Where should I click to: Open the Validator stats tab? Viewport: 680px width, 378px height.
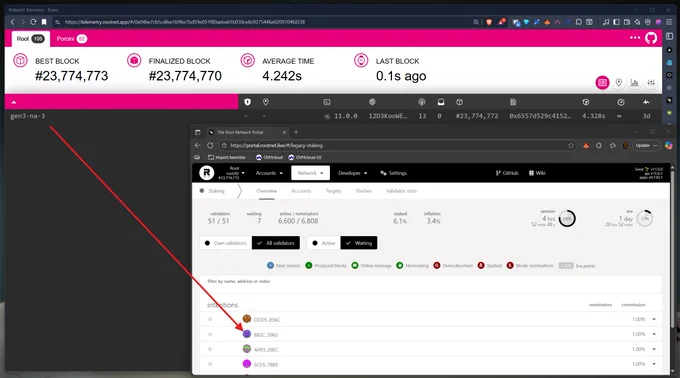tap(401, 191)
